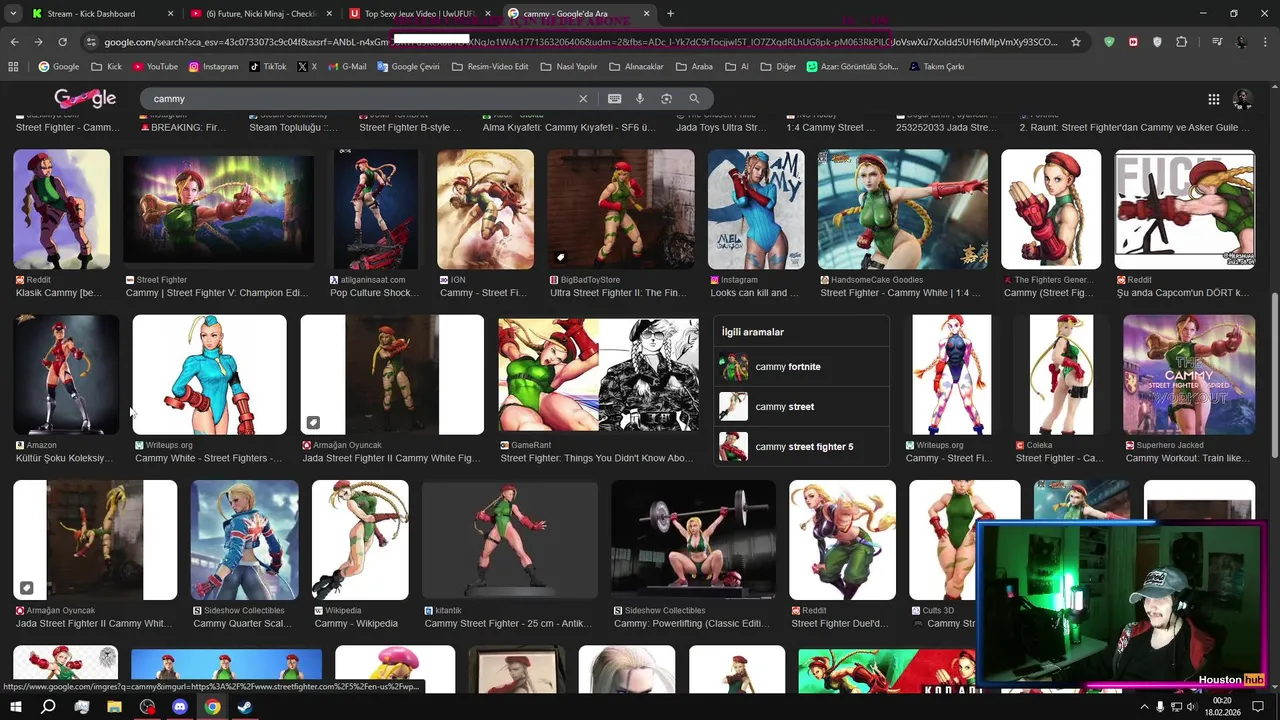Open the Resim-Video Edit bookmarks folder
Viewport: 1280px width, 720px height.
coord(490,67)
